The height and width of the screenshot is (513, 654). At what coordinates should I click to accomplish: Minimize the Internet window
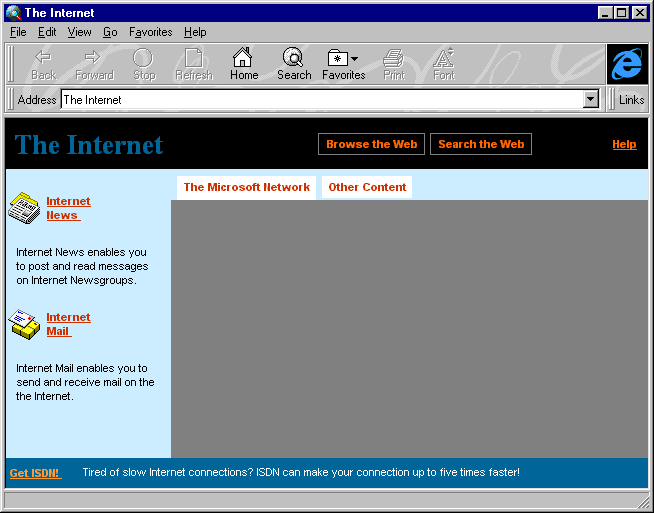605,13
